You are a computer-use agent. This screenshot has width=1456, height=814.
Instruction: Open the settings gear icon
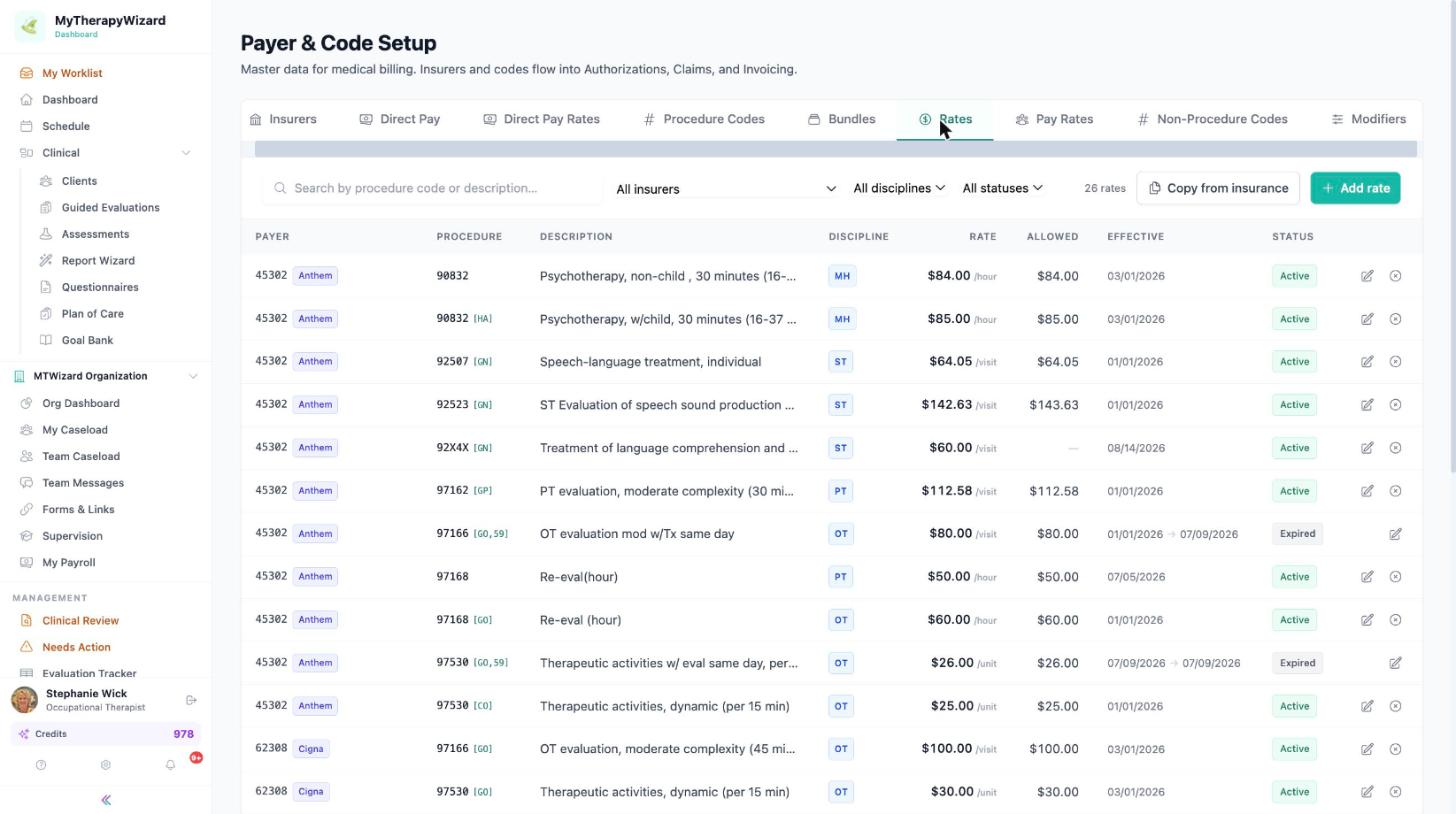[x=105, y=765]
